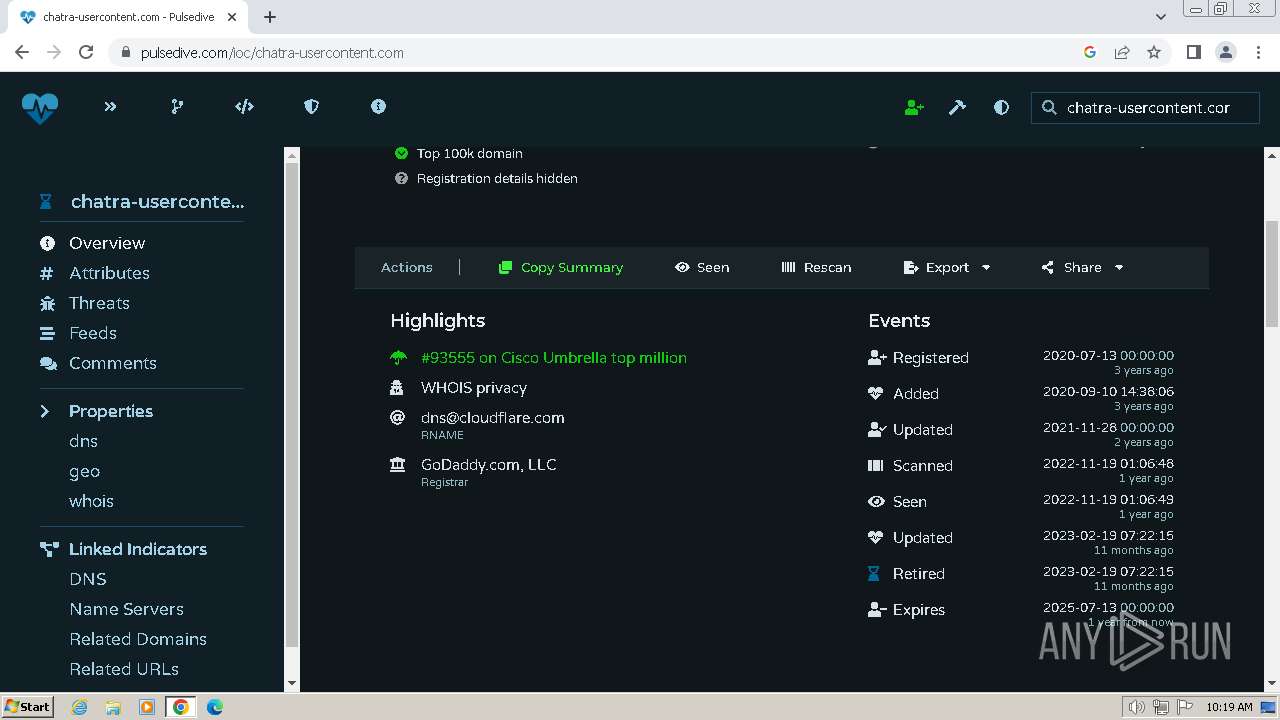Click the @ icon beside dns@cloudflare.com
The image size is (1280, 720).
point(398,417)
